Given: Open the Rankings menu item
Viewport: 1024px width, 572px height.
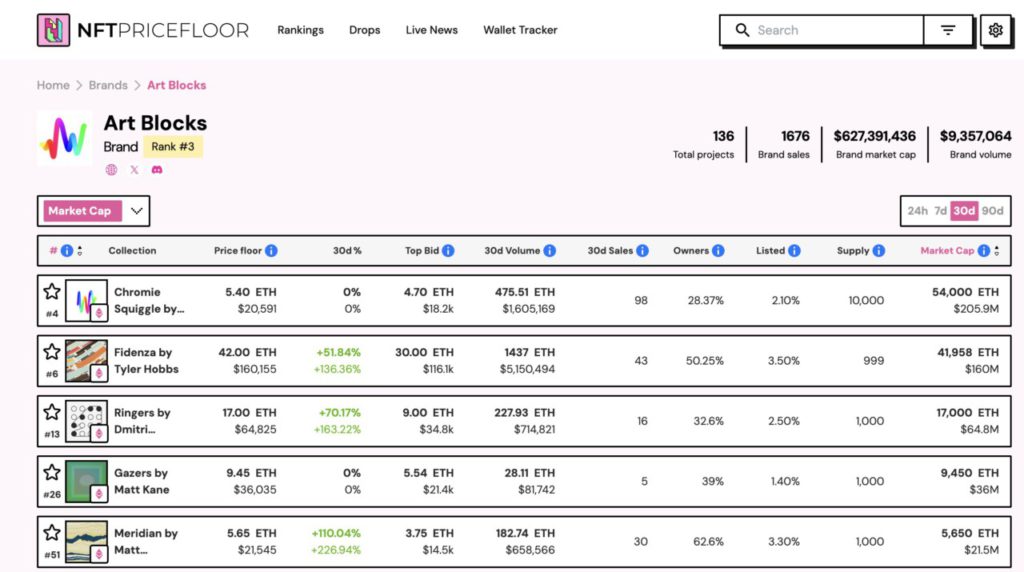Looking at the screenshot, I should (300, 30).
